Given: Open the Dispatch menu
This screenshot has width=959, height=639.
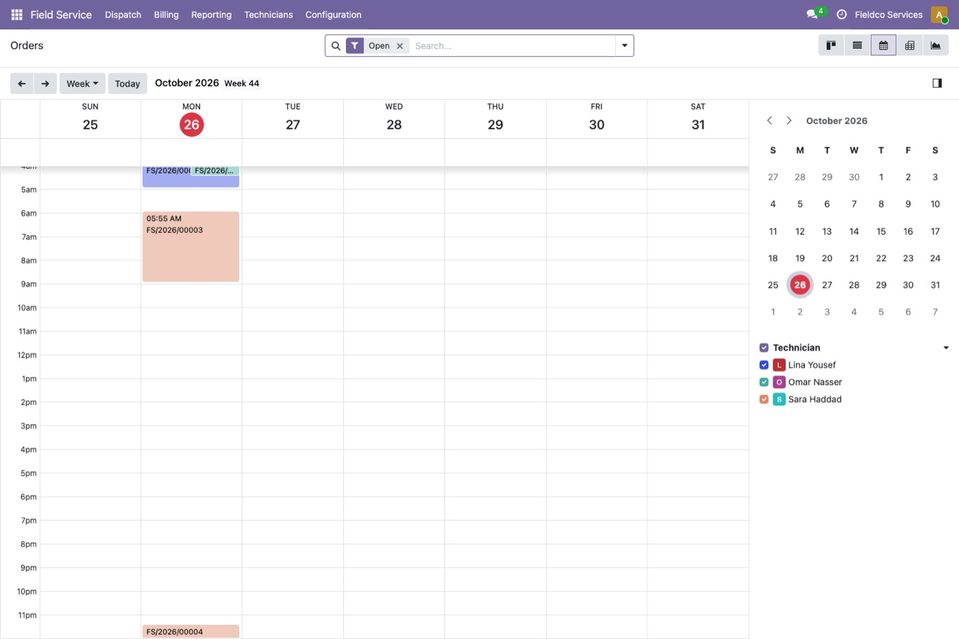Looking at the screenshot, I should (x=123, y=14).
